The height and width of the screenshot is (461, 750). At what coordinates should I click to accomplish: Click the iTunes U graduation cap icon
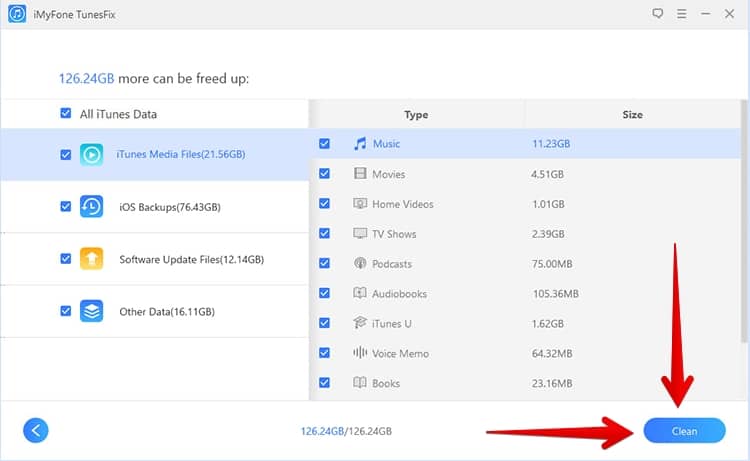(x=360, y=323)
